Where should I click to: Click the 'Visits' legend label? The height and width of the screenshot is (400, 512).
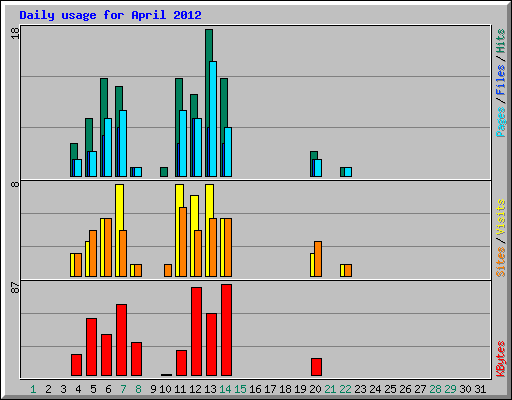point(500,218)
